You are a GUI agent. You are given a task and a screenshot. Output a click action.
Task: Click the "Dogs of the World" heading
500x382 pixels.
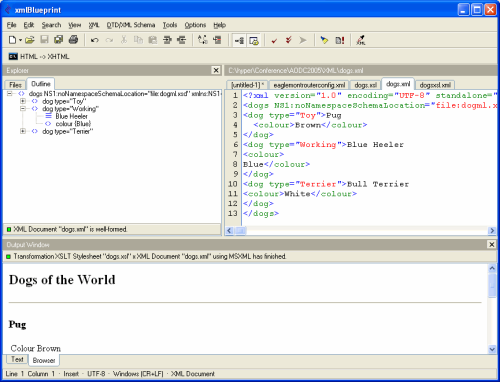click(62, 280)
